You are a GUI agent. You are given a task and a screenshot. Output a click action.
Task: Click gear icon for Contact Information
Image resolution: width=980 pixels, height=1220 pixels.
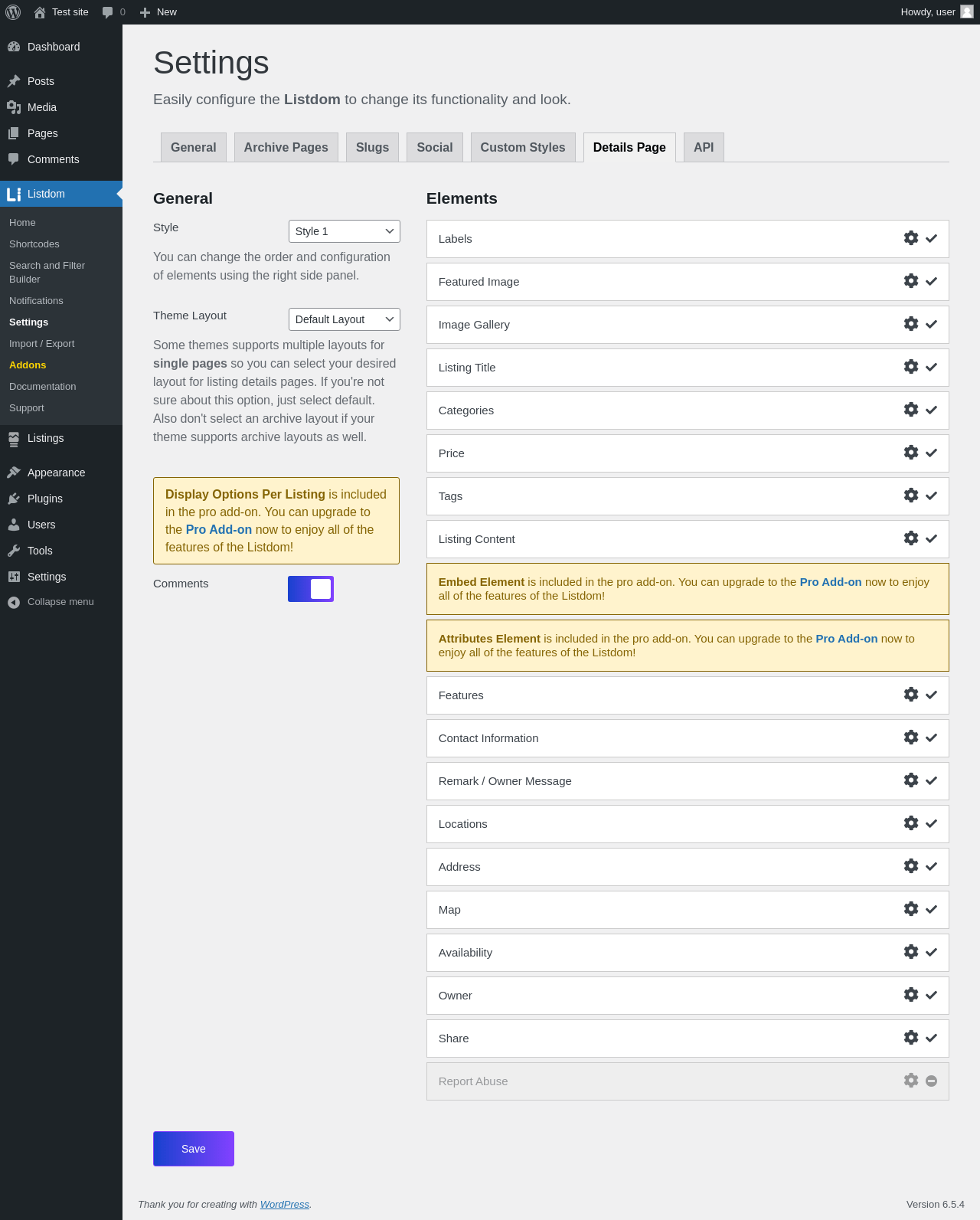(910, 738)
